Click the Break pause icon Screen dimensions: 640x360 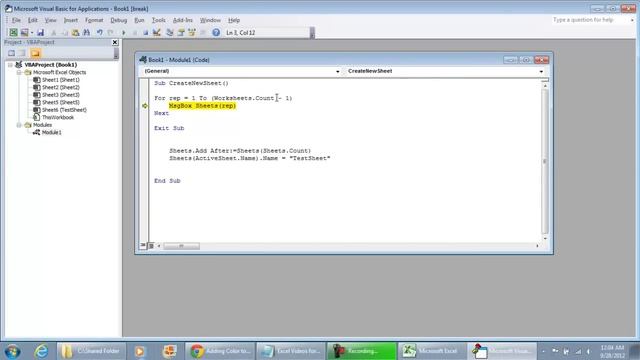[135, 33]
